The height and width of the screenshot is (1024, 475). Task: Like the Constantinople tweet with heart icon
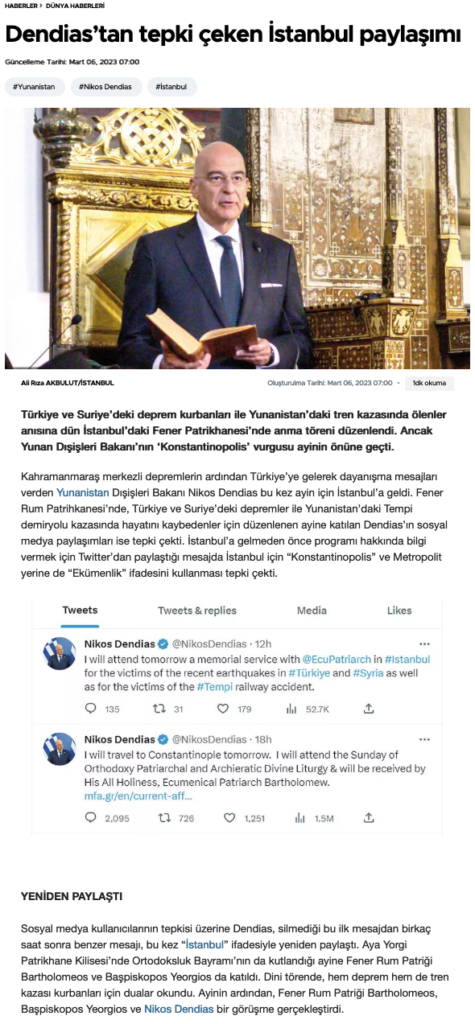(229, 817)
